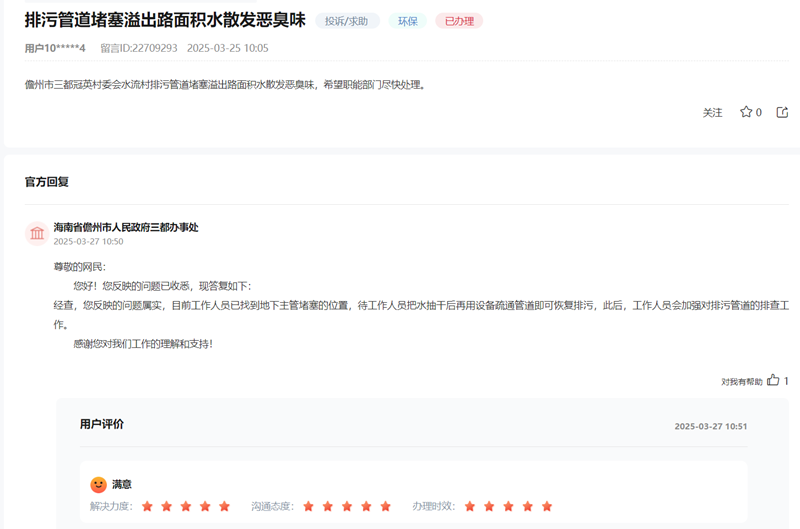Click the fifth star of 解决力度 rating
800x529 pixels.
[224, 506]
